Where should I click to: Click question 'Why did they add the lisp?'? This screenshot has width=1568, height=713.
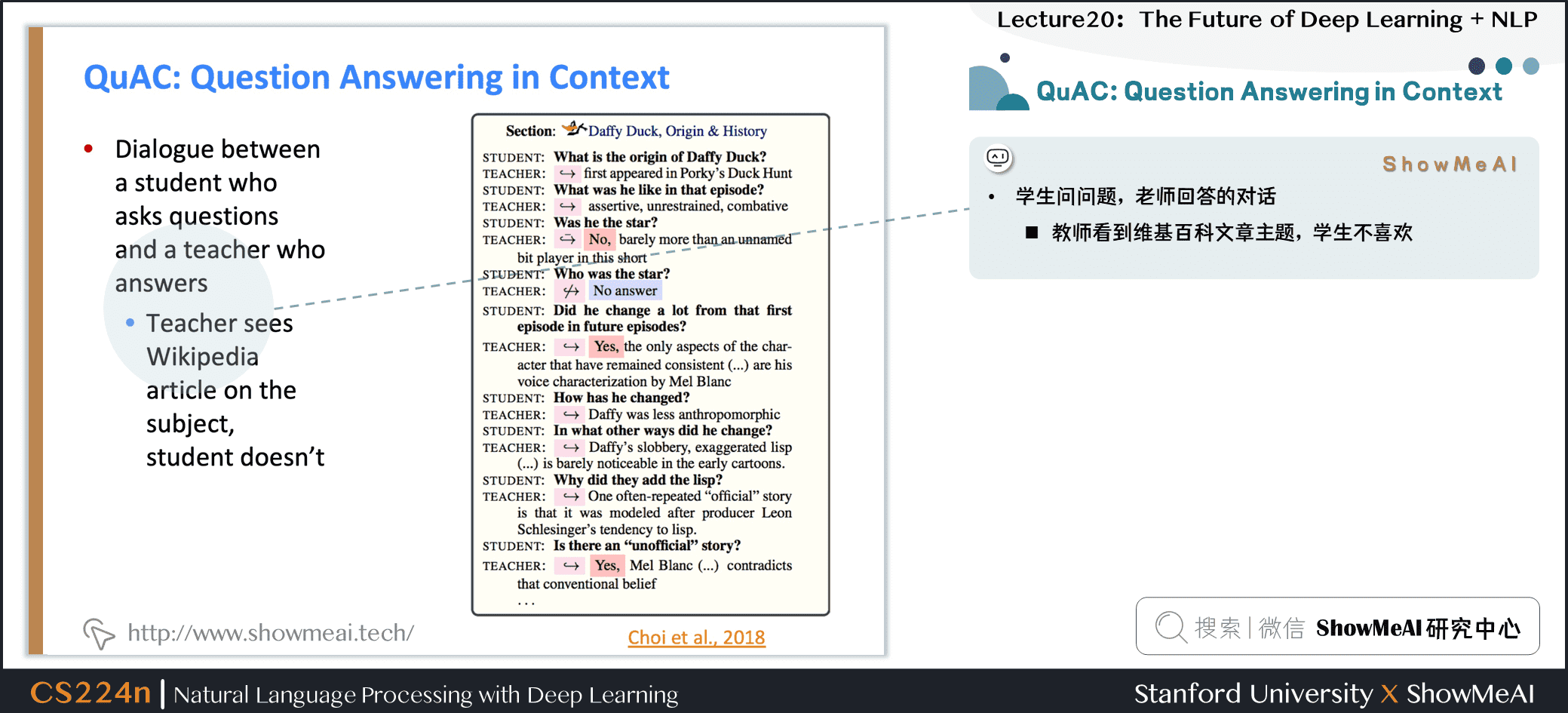pyautogui.click(x=638, y=480)
